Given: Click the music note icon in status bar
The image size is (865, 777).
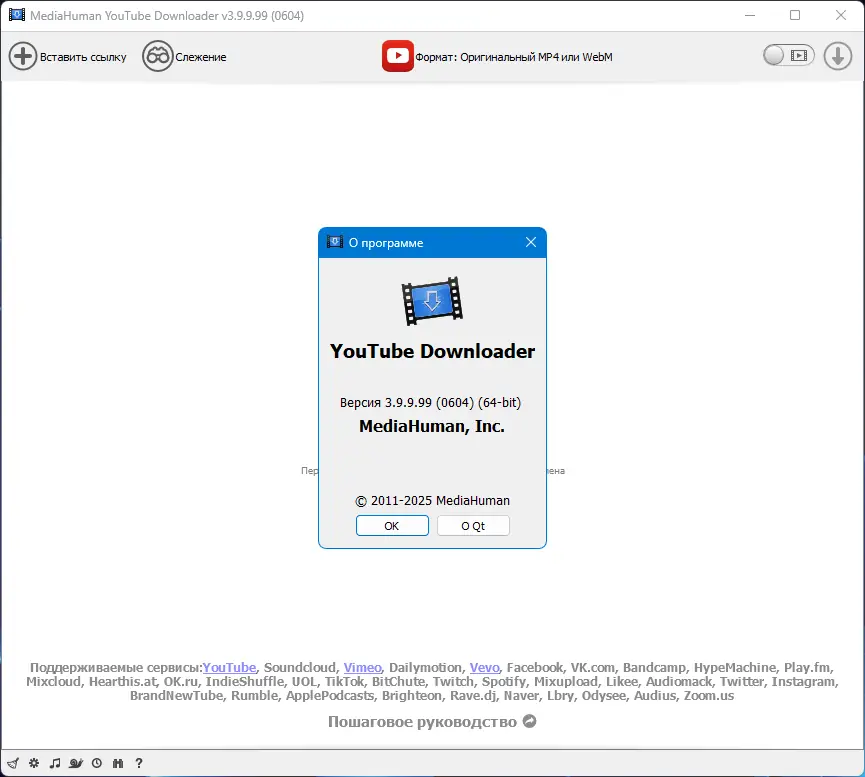Looking at the screenshot, I should [x=55, y=763].
